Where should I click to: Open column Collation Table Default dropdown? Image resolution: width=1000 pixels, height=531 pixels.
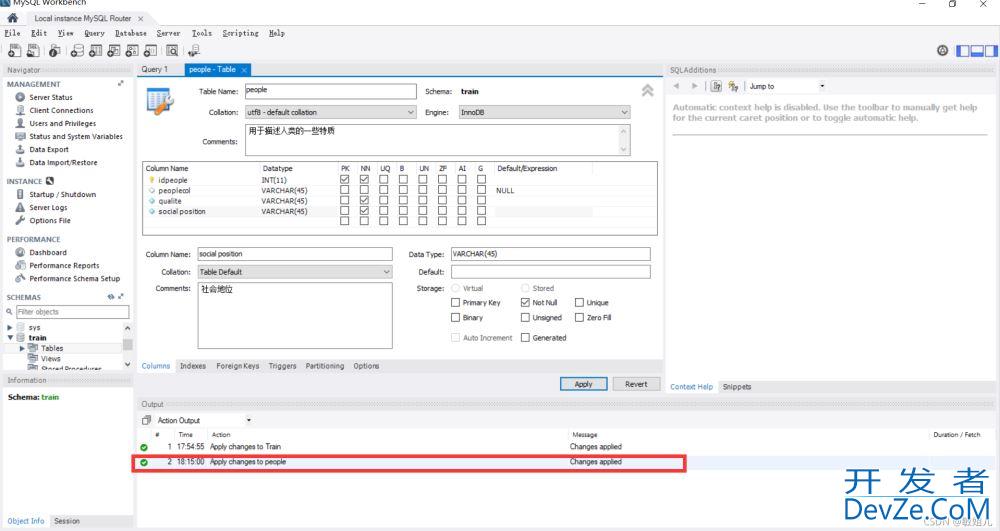click(x=295, y=272)
